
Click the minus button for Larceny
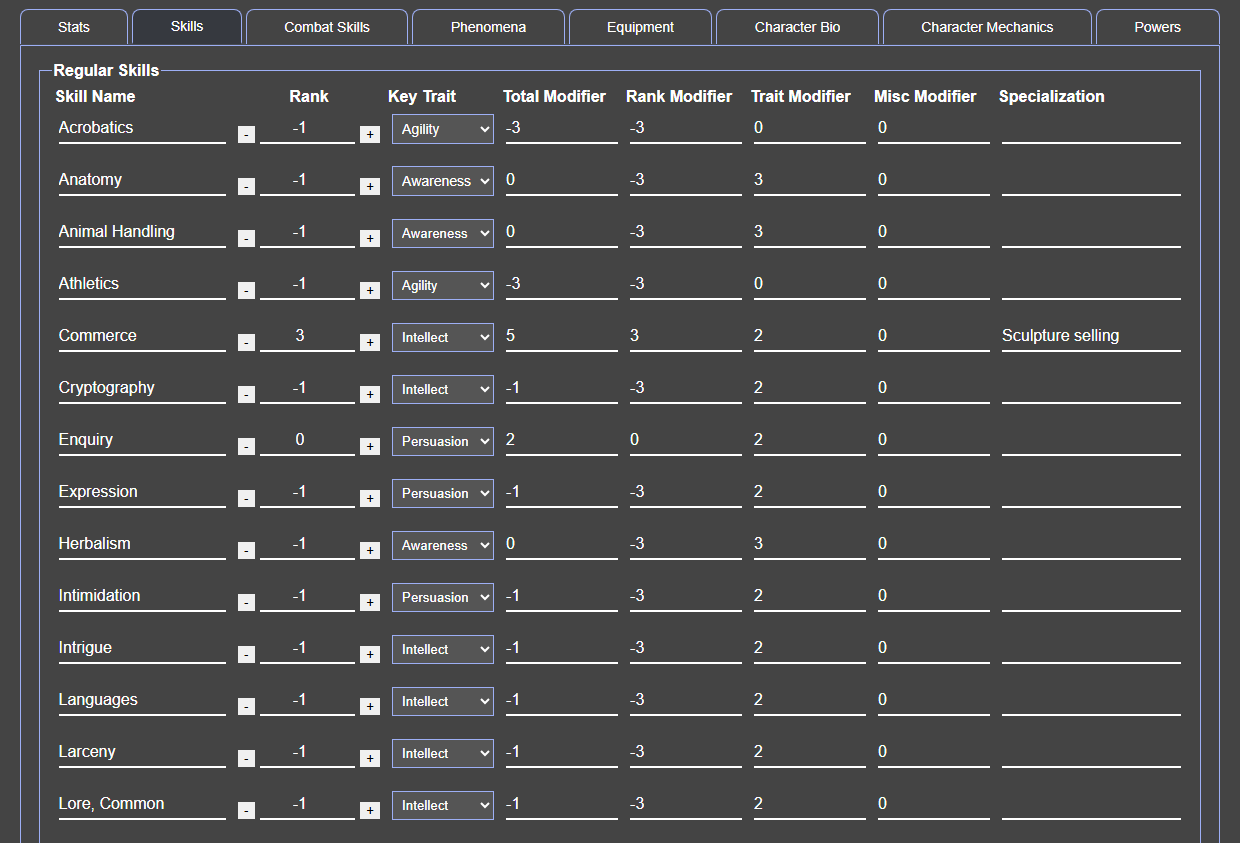[x=246, y=758]
